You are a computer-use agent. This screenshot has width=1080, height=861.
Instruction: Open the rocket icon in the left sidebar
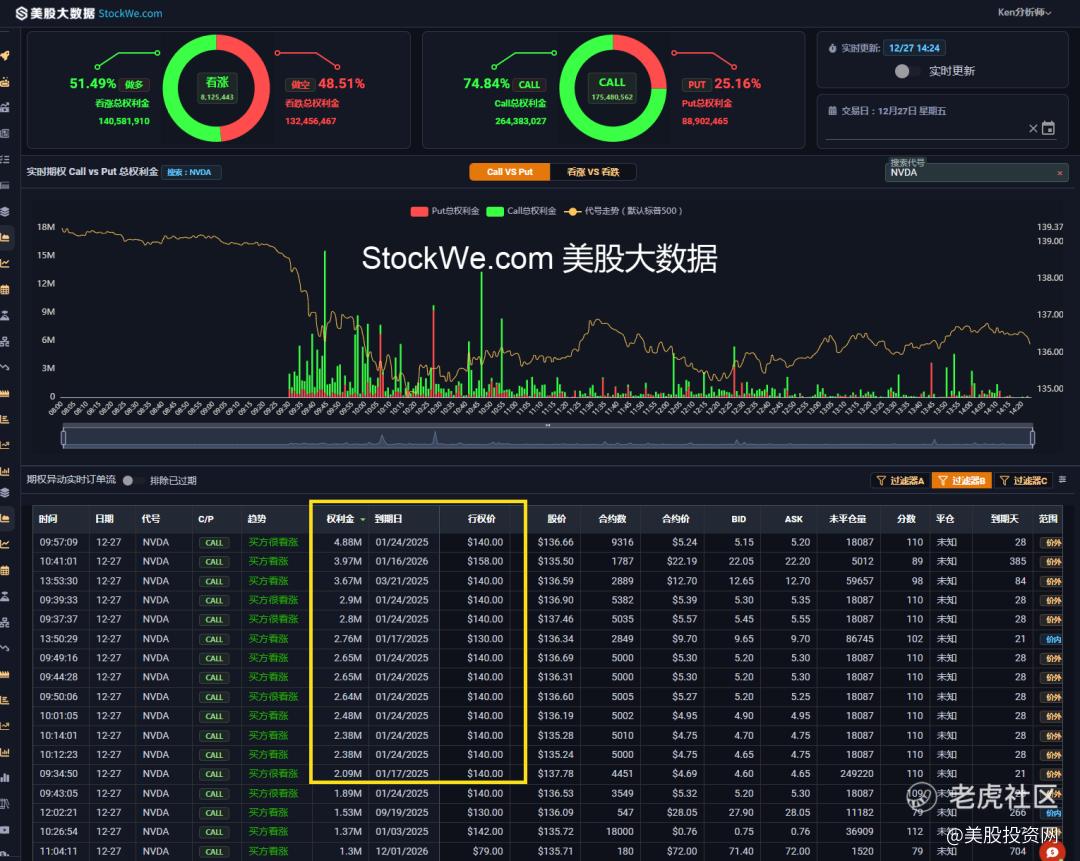point(5,56)
